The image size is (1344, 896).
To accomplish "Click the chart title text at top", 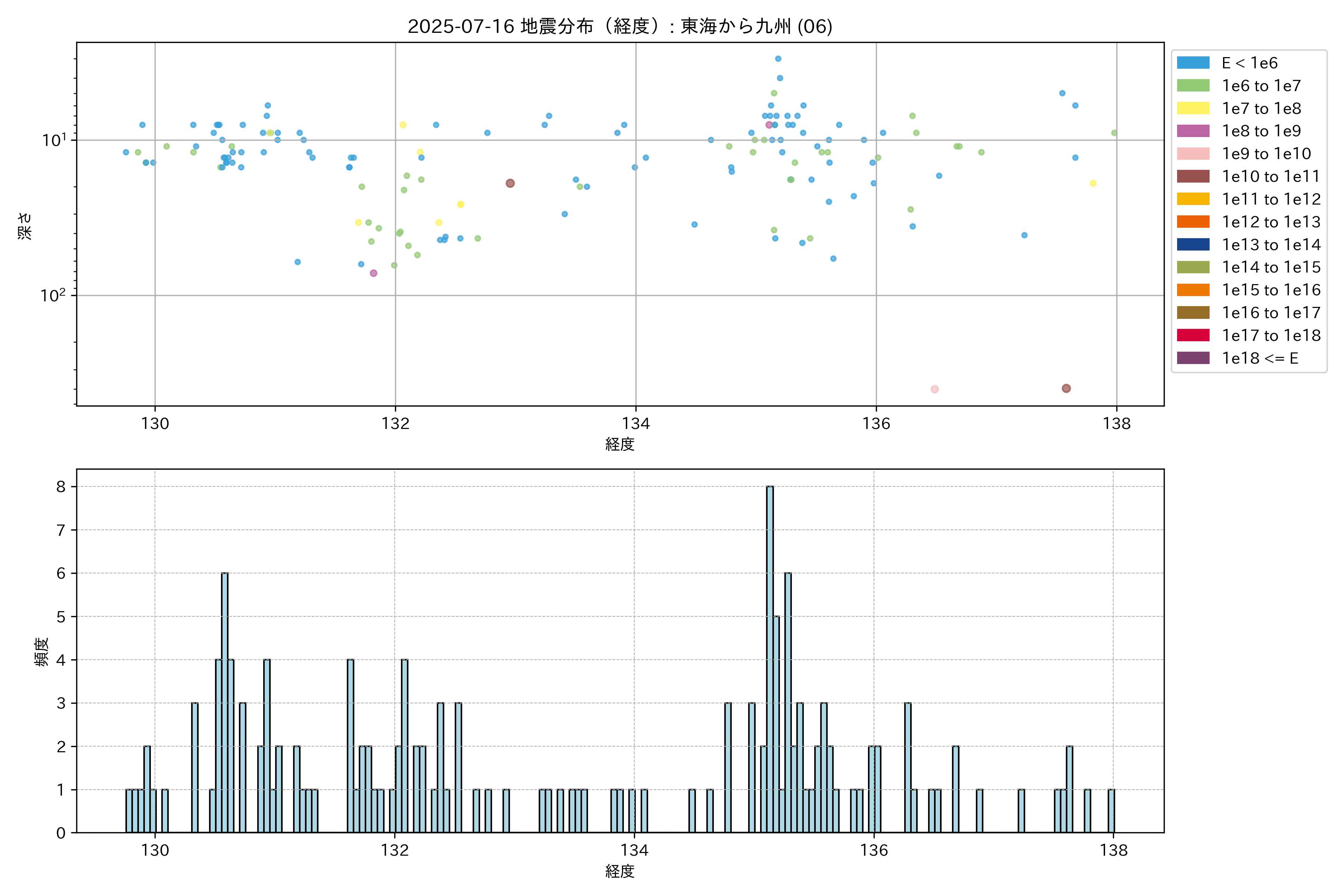I will coord(619,26).
